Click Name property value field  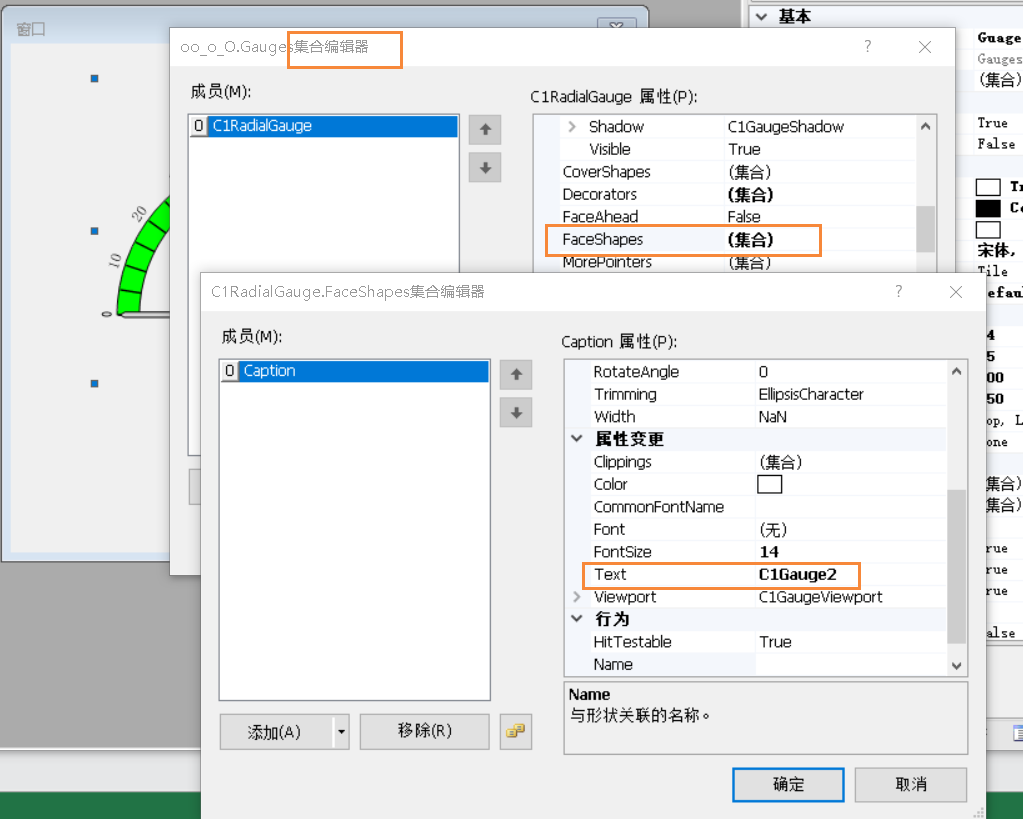pos(851,664)
